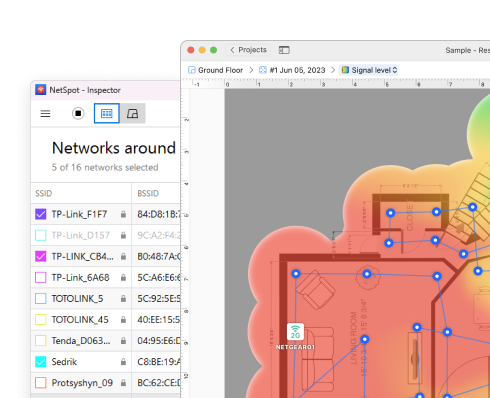490x398 pixels.
Task: Click BSSID value 5C:A6:E6
Action: coord(159,277)
